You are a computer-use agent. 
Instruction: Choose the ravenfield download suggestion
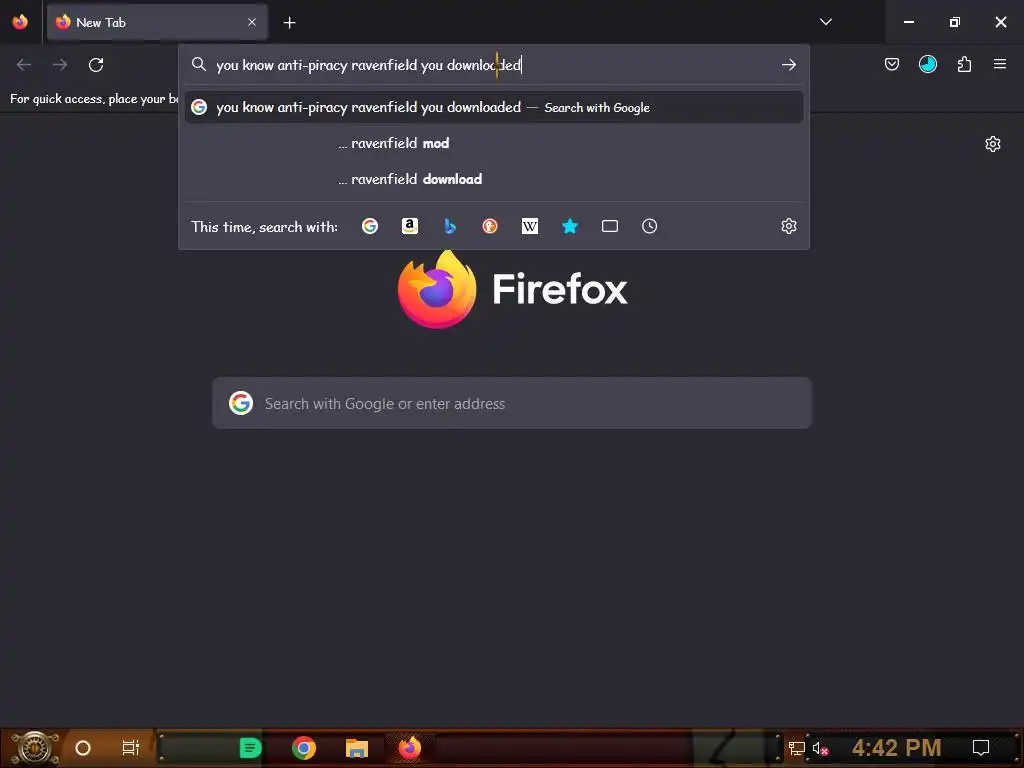(x=494, y=179)
